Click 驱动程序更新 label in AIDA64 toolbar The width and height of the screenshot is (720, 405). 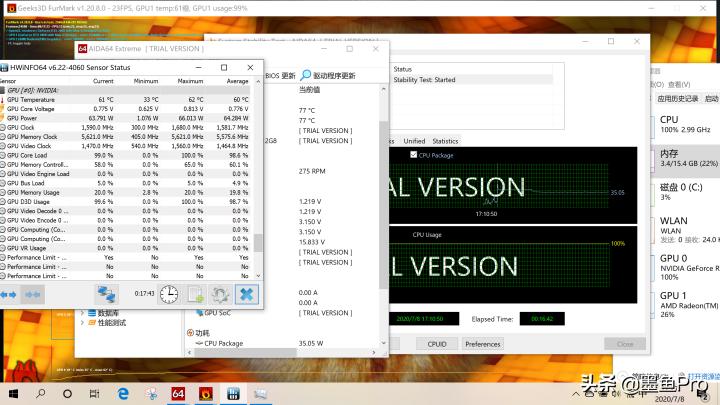coord(334,75)
